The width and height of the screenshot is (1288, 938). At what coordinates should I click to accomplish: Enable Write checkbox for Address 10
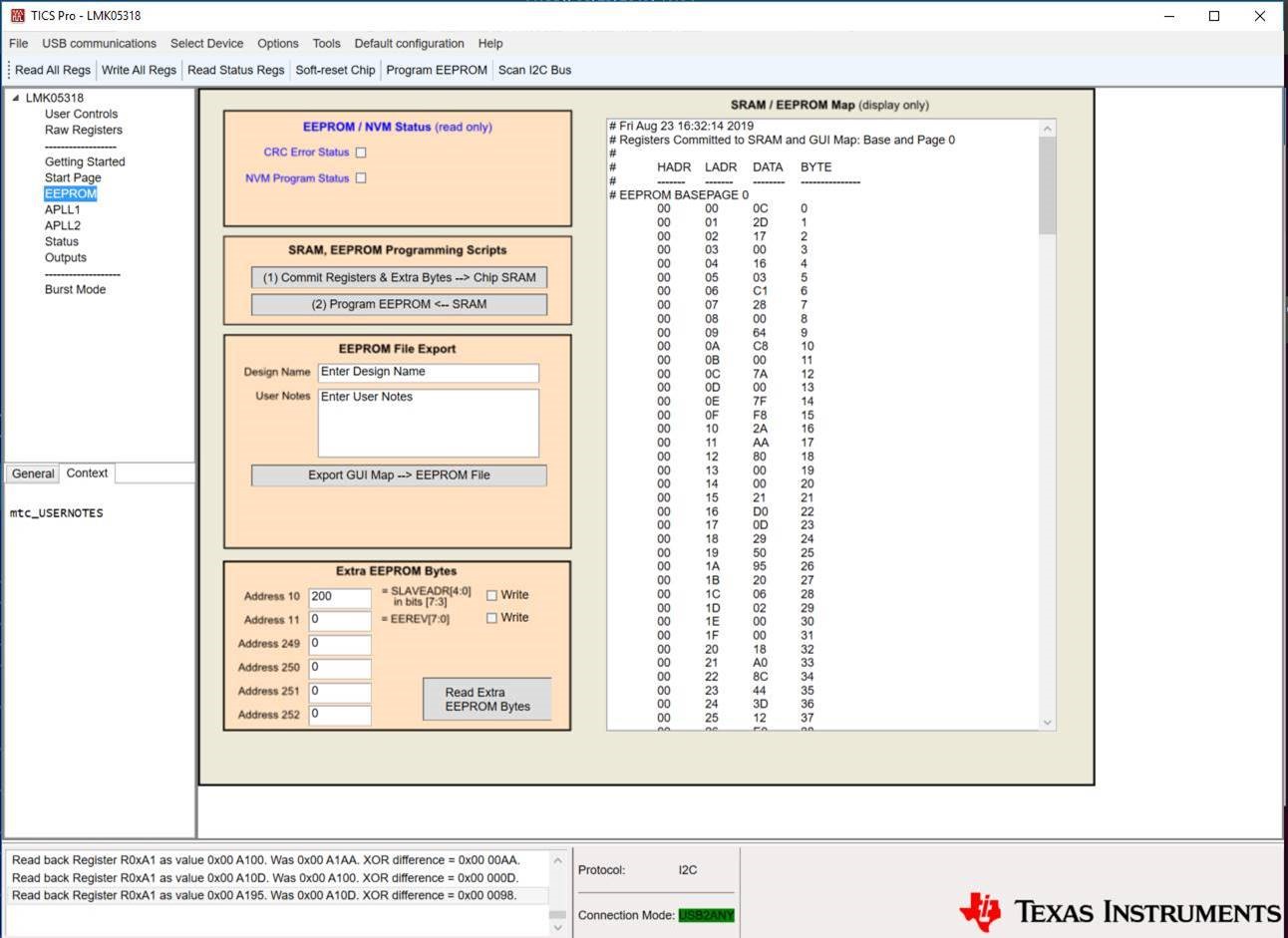point(491,595)
